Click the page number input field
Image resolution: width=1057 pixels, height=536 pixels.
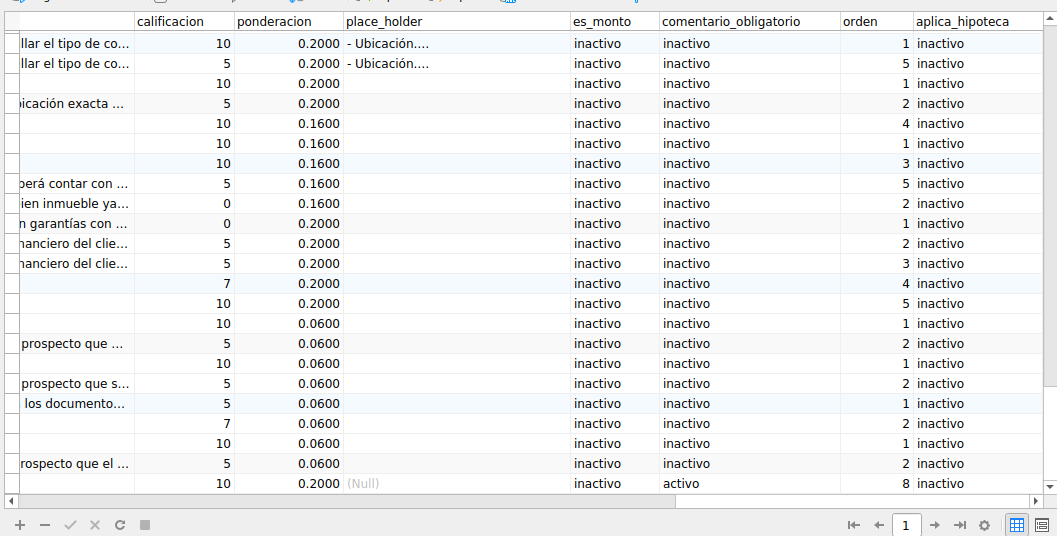coord(906,525)
